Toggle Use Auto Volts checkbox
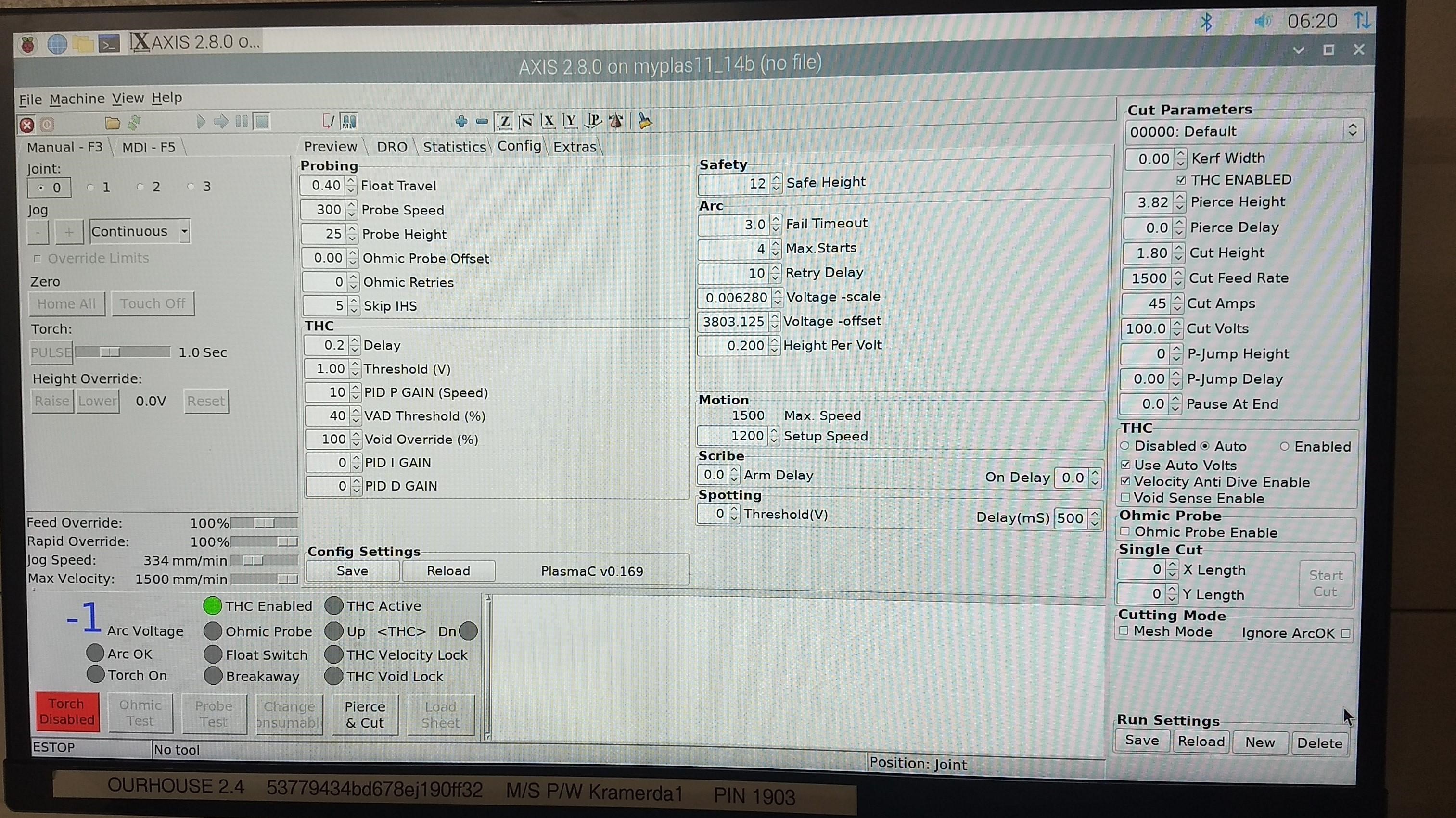 [x=1125, y=465]
